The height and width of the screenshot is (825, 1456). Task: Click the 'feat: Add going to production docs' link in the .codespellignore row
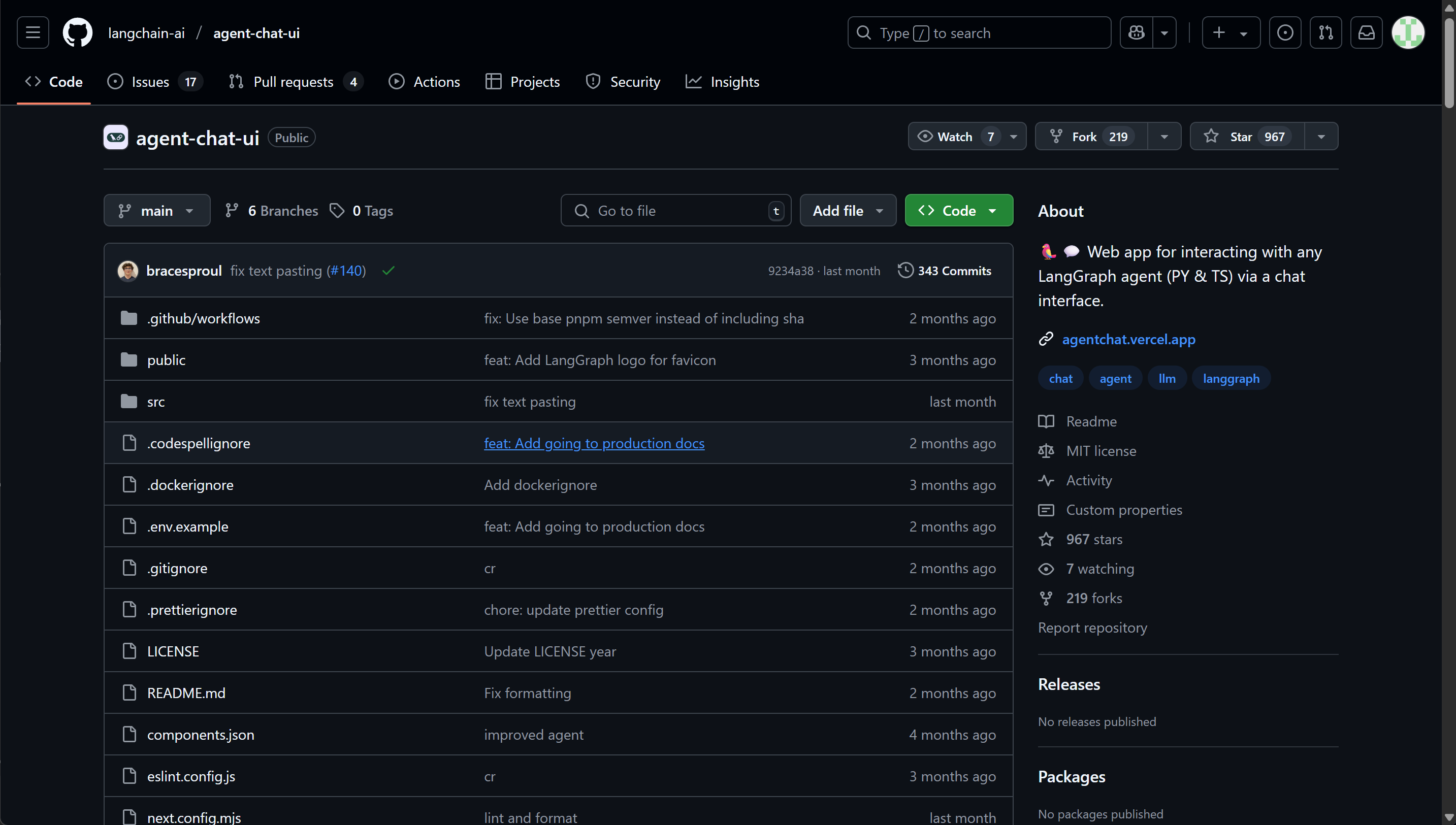[594, 443]
